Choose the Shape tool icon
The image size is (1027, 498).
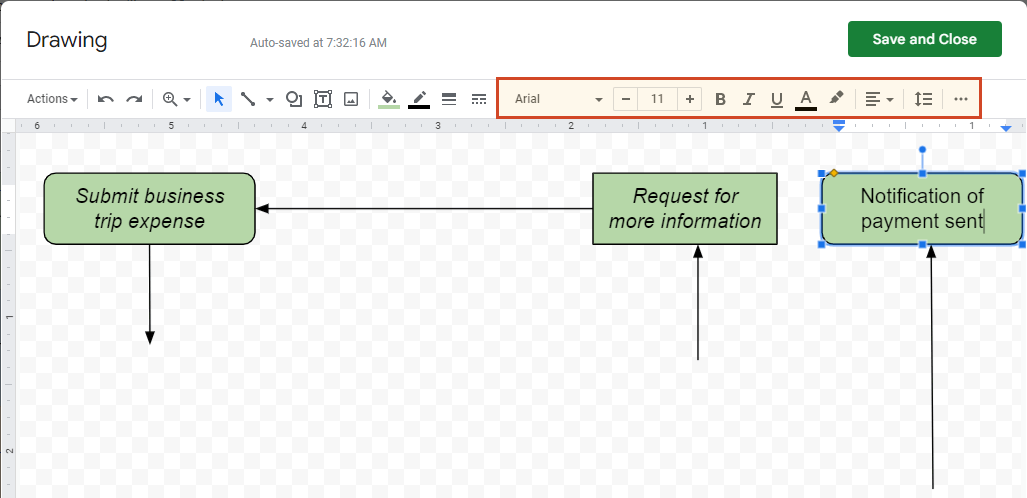(294, 99)
